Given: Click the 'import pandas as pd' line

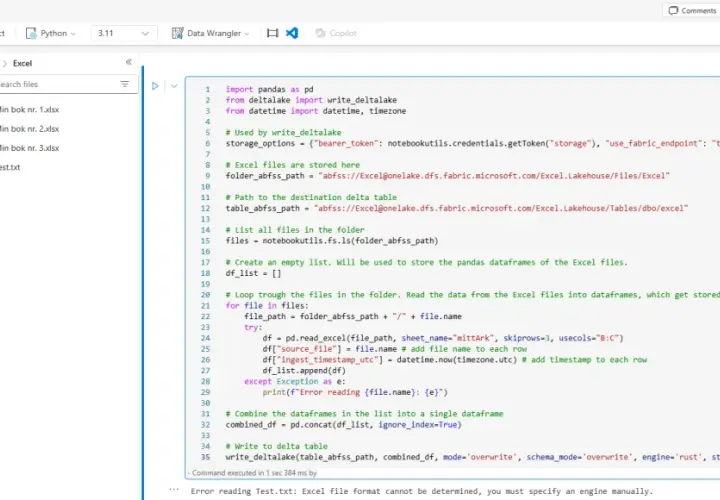Looking at the screenshot, I should pyautogui.click(x=270, y=90).
